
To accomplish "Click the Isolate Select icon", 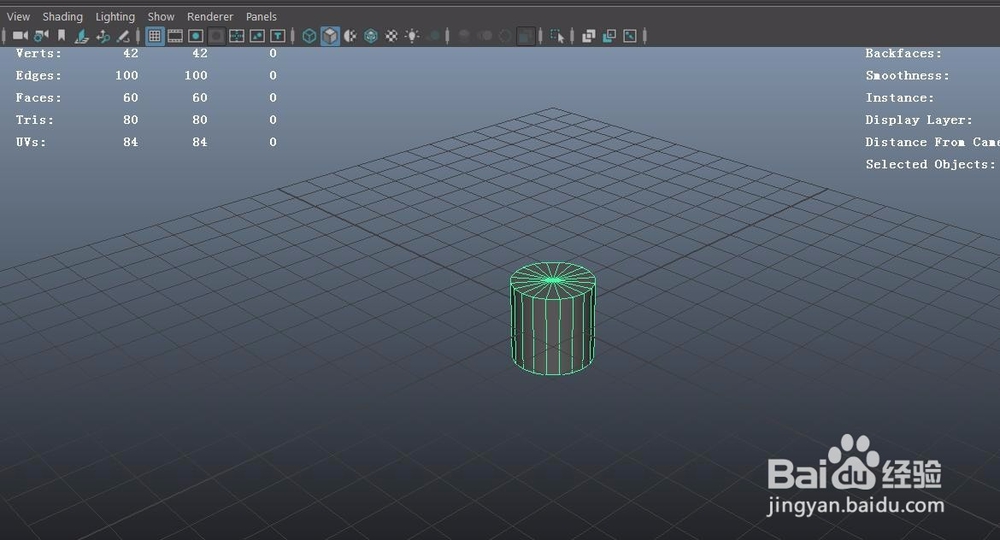I will 557,36.
